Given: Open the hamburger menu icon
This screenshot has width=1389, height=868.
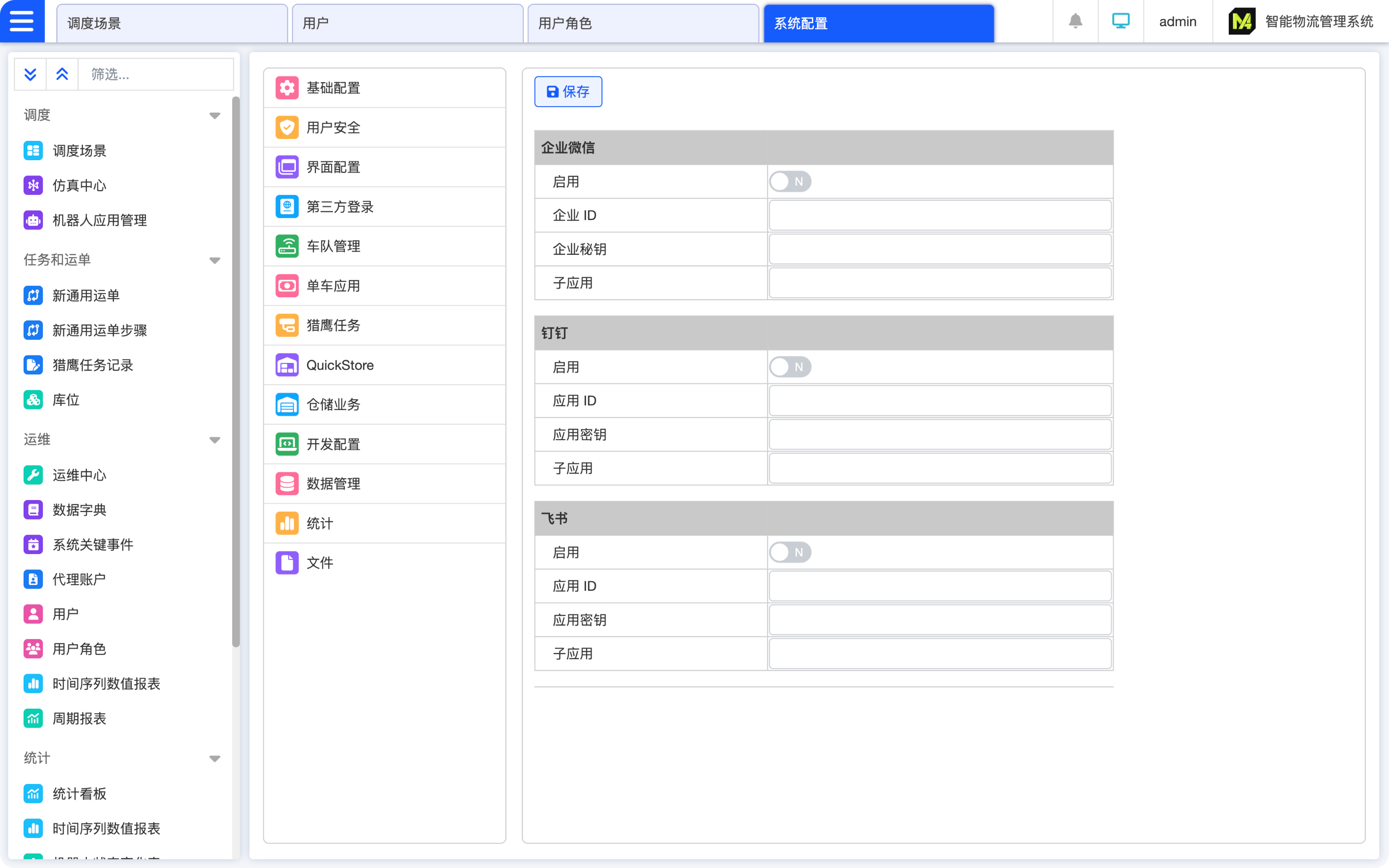Looking at the screenshot, I should coord(22,21).
